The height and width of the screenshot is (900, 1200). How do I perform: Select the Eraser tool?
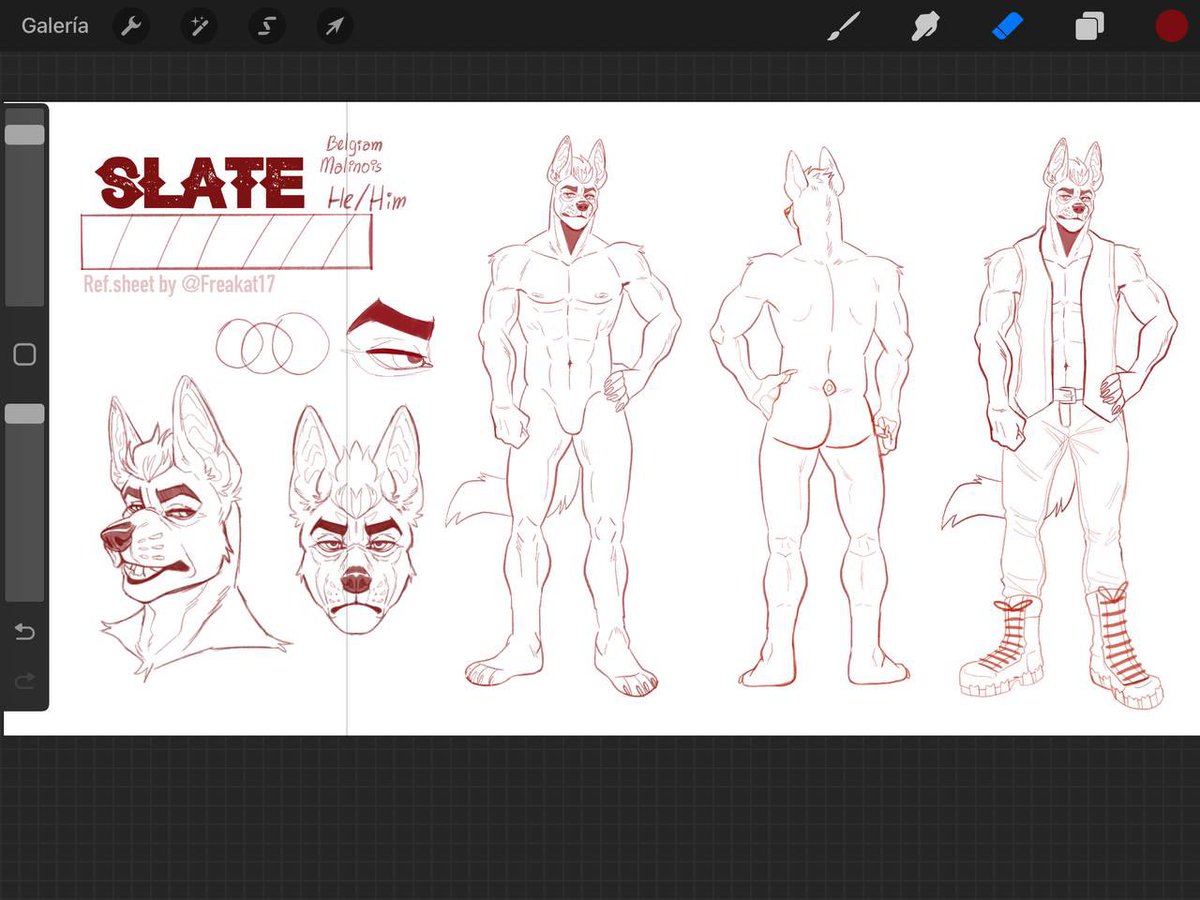1008,27
